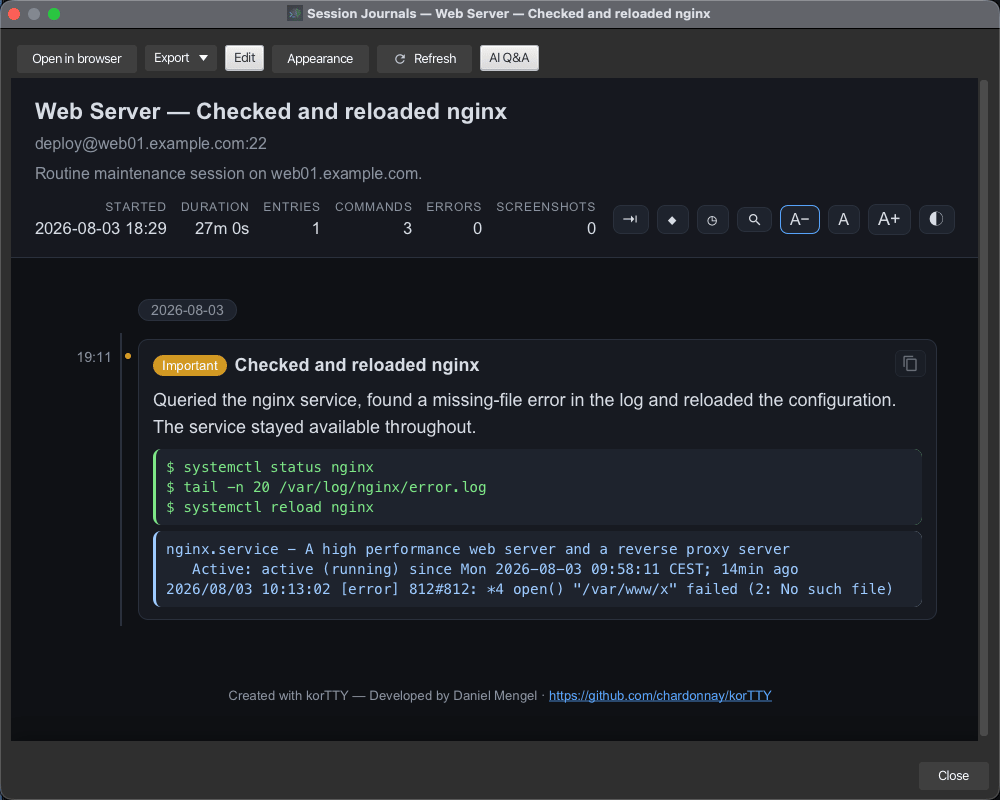Copy the nginx entry with clipboard icon
The height and width of the screenshot is (800, 1000).
coord(910,364)
